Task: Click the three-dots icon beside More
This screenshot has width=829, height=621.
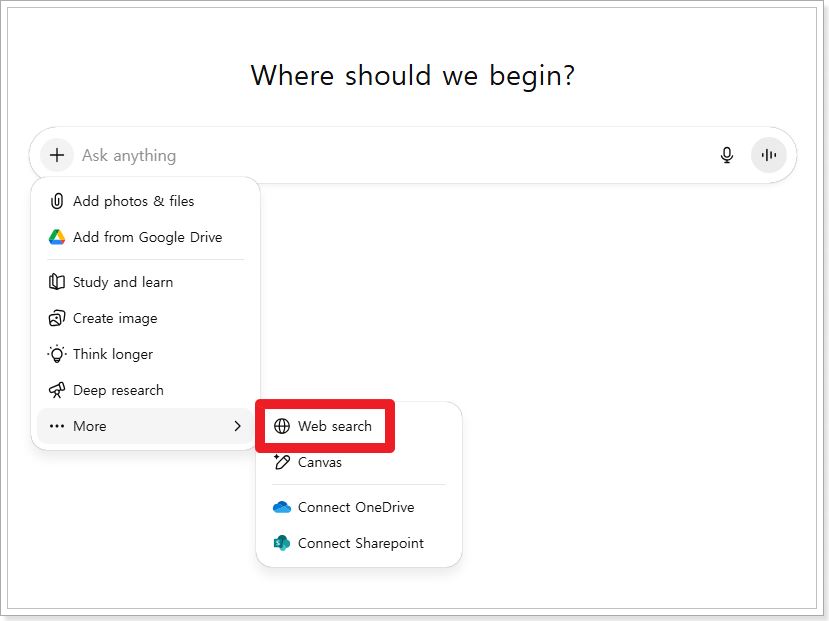Action: [57, 426]
